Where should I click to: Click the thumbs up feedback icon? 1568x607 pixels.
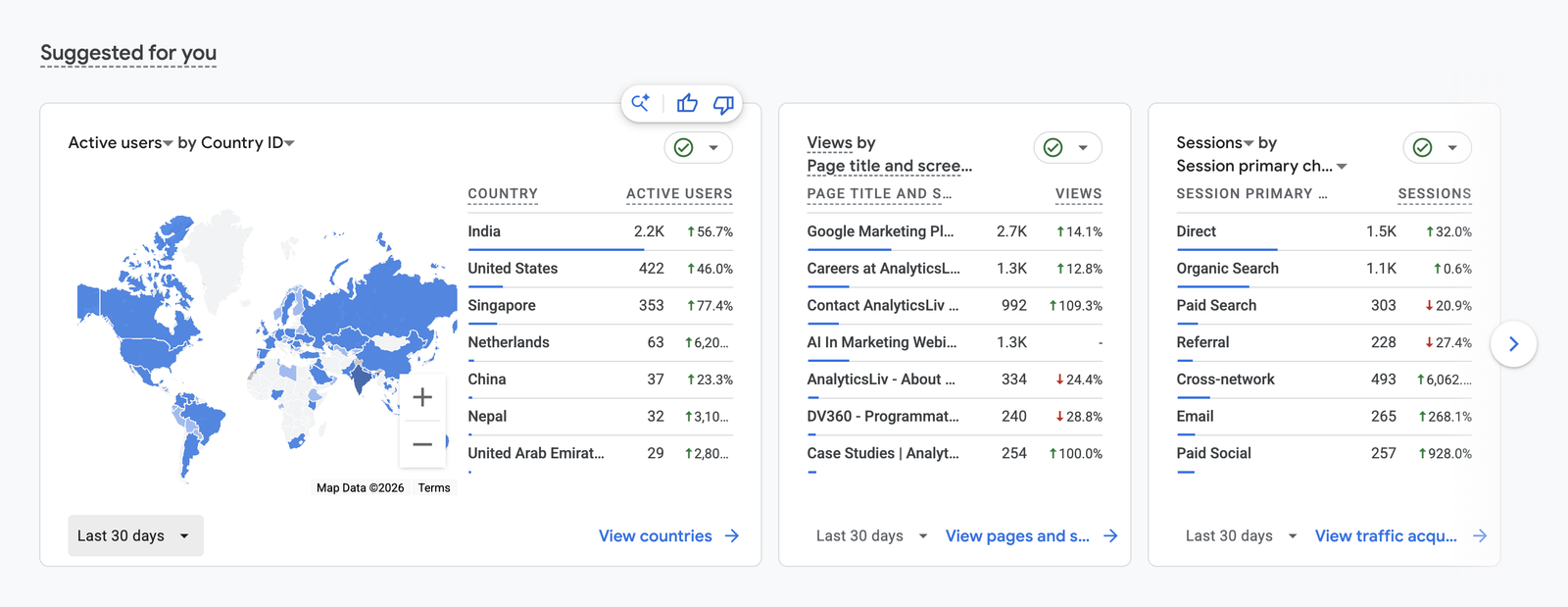[687, 103]
